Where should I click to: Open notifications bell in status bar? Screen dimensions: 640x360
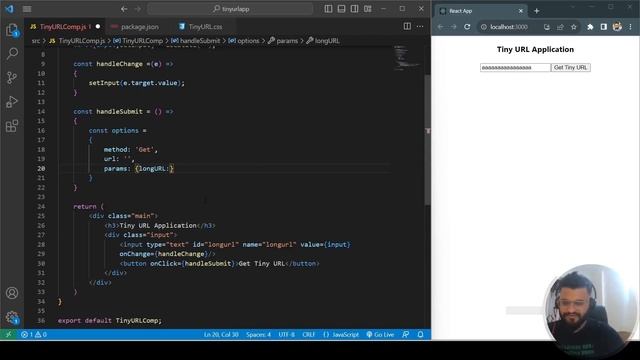tap(420, 335)
